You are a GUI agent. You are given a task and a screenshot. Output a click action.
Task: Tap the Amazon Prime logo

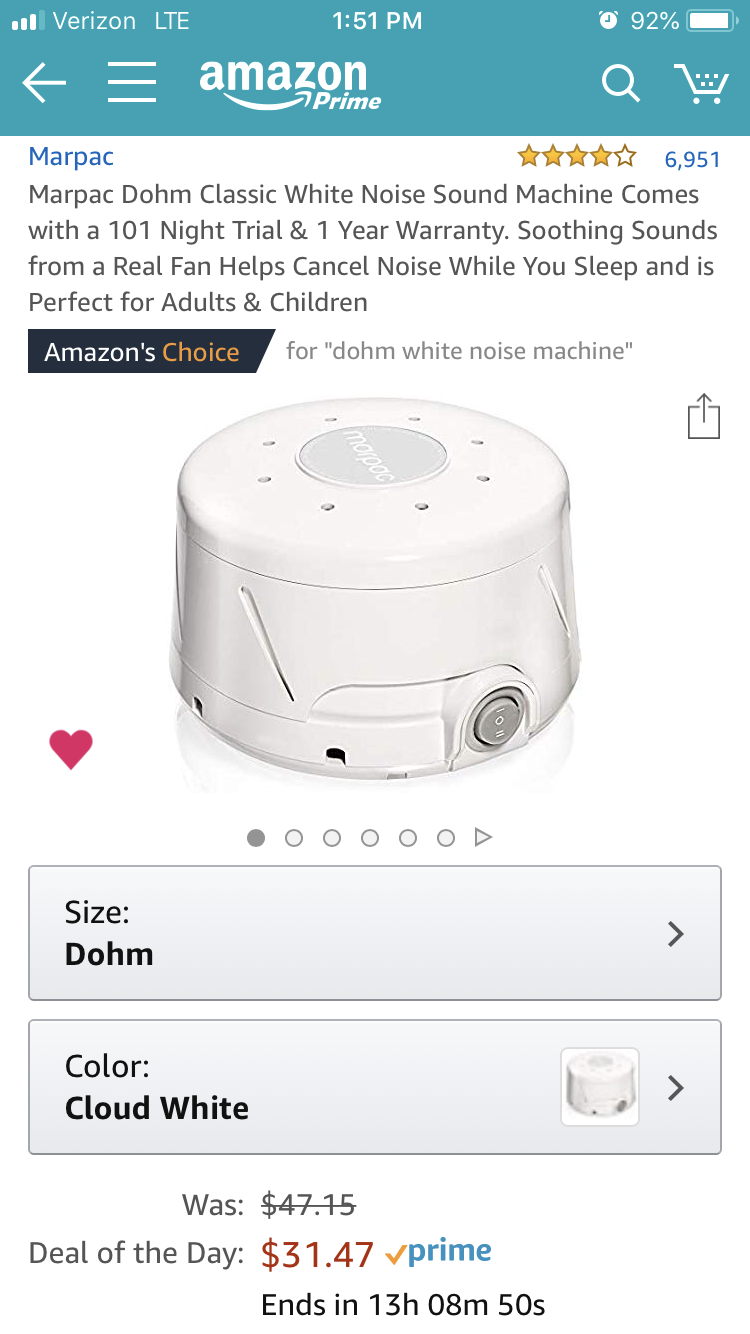(x=290, y=84)
